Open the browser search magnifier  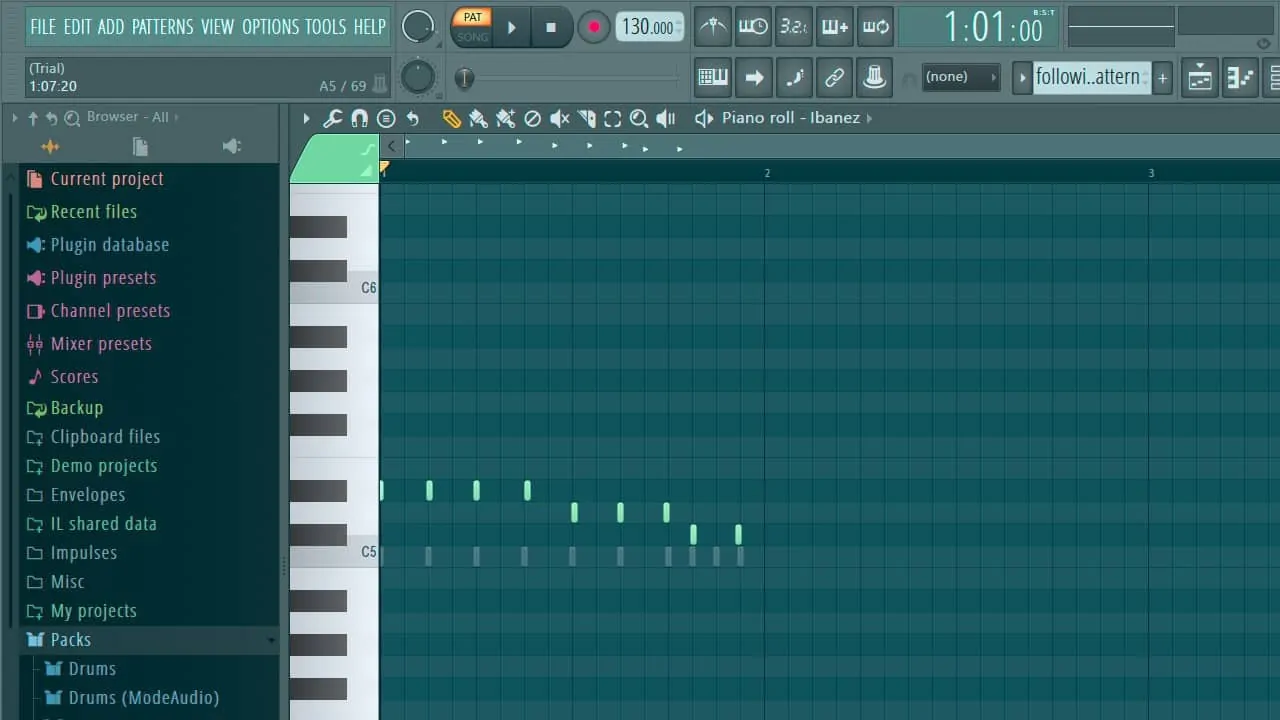(x=72, y=118)
